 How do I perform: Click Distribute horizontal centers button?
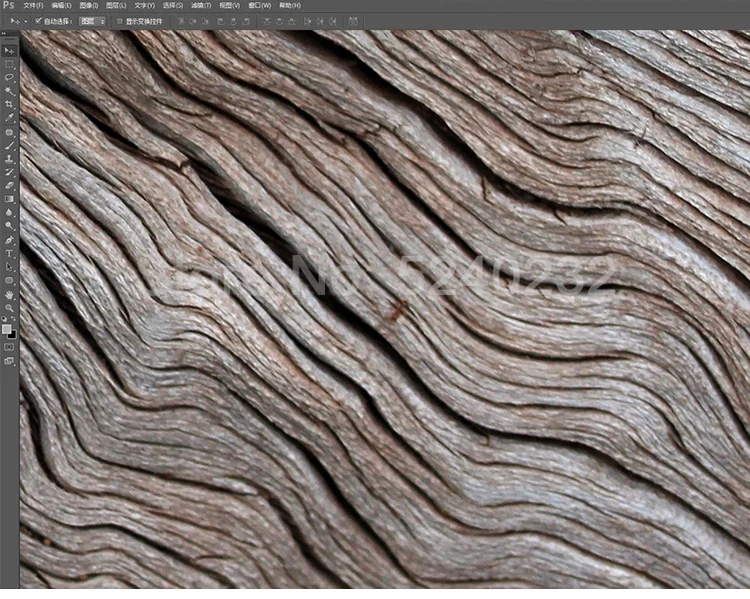[320, 22]
